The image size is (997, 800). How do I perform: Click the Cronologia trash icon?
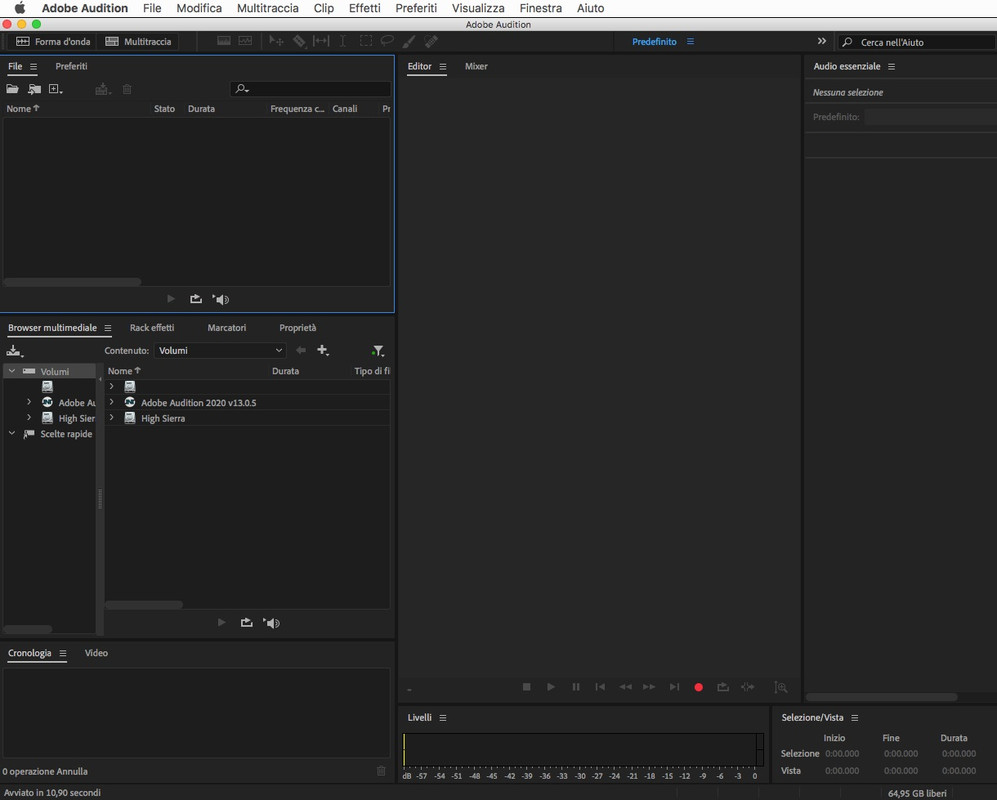[382, 771]
